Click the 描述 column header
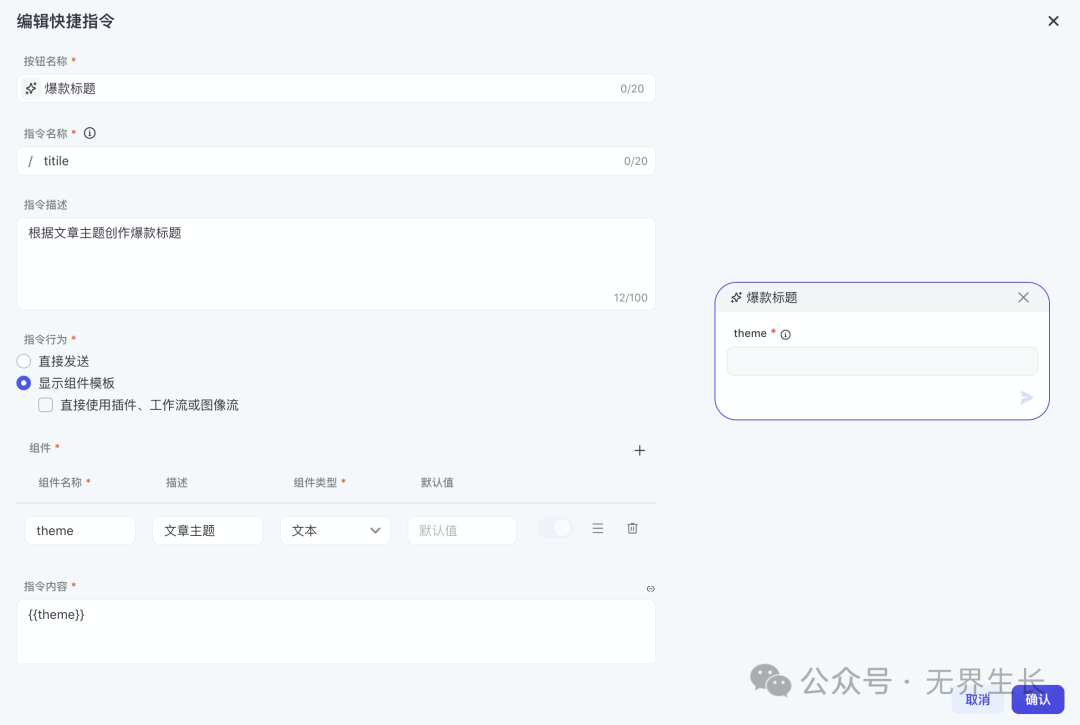This screenshot has height=725, width=1080. (176, 483)
